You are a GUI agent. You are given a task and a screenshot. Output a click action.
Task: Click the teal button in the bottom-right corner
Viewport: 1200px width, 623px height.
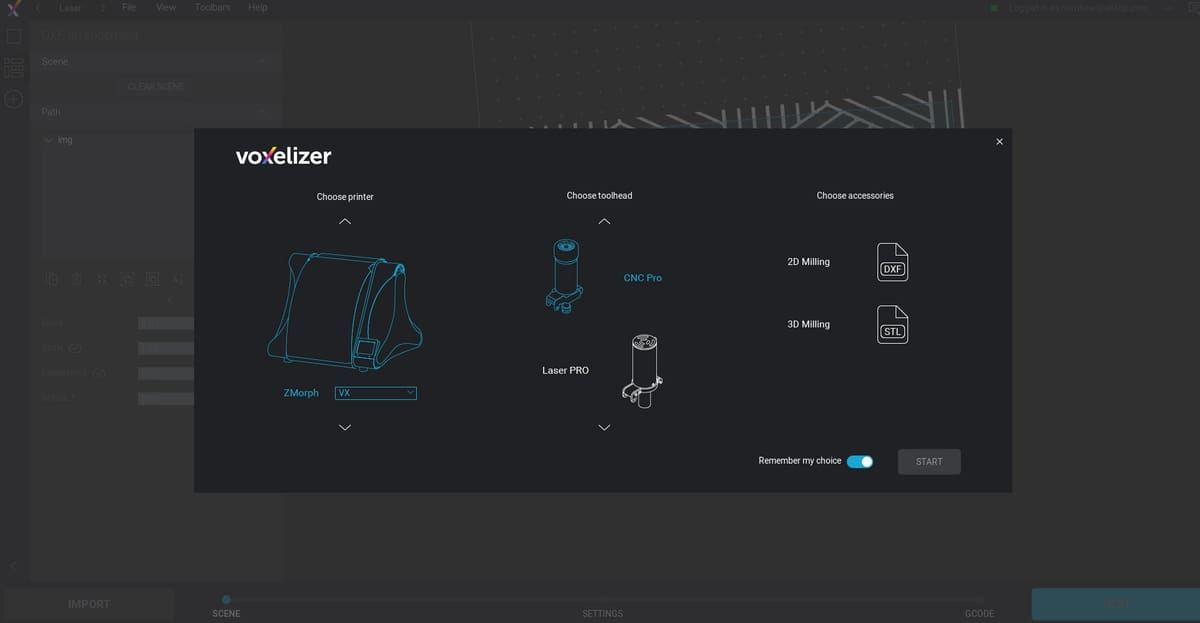(1115, 604)
